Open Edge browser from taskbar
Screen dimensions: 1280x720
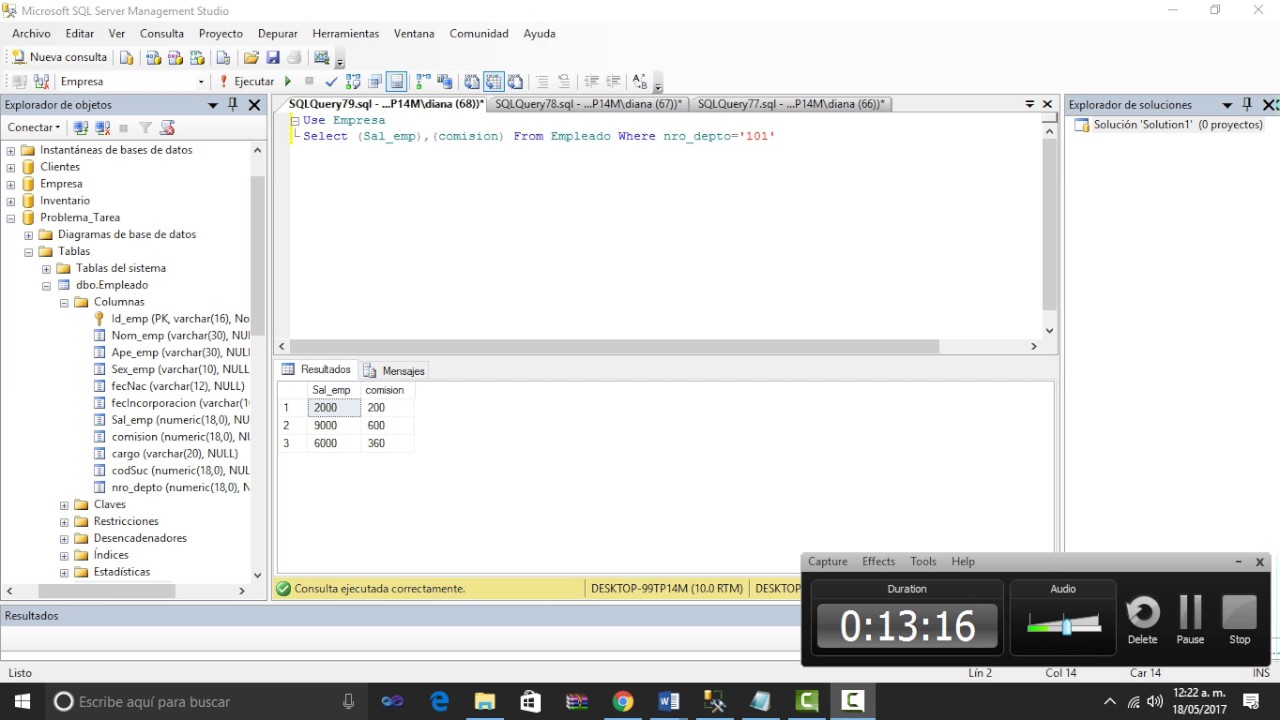(x=439, y=701)
